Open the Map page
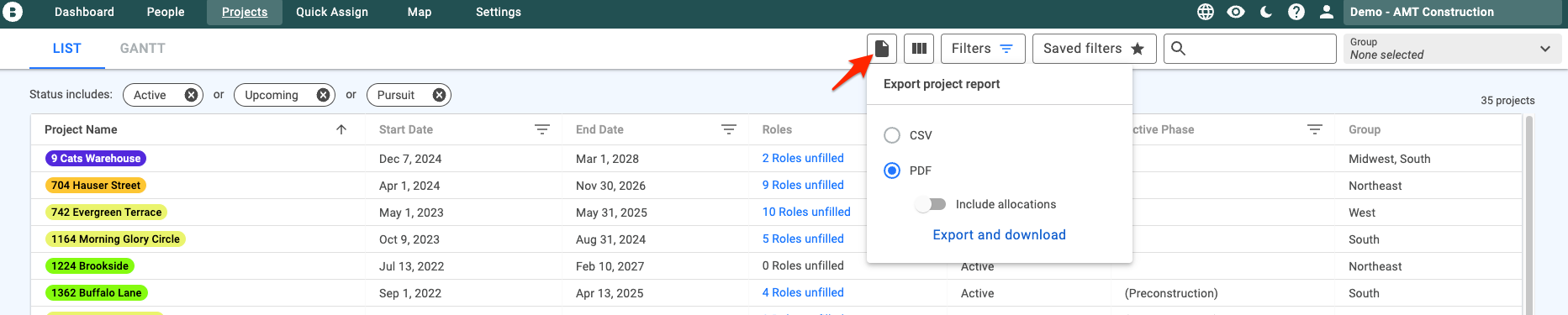This screenshot has height=315, width=1568. (420, 12)
